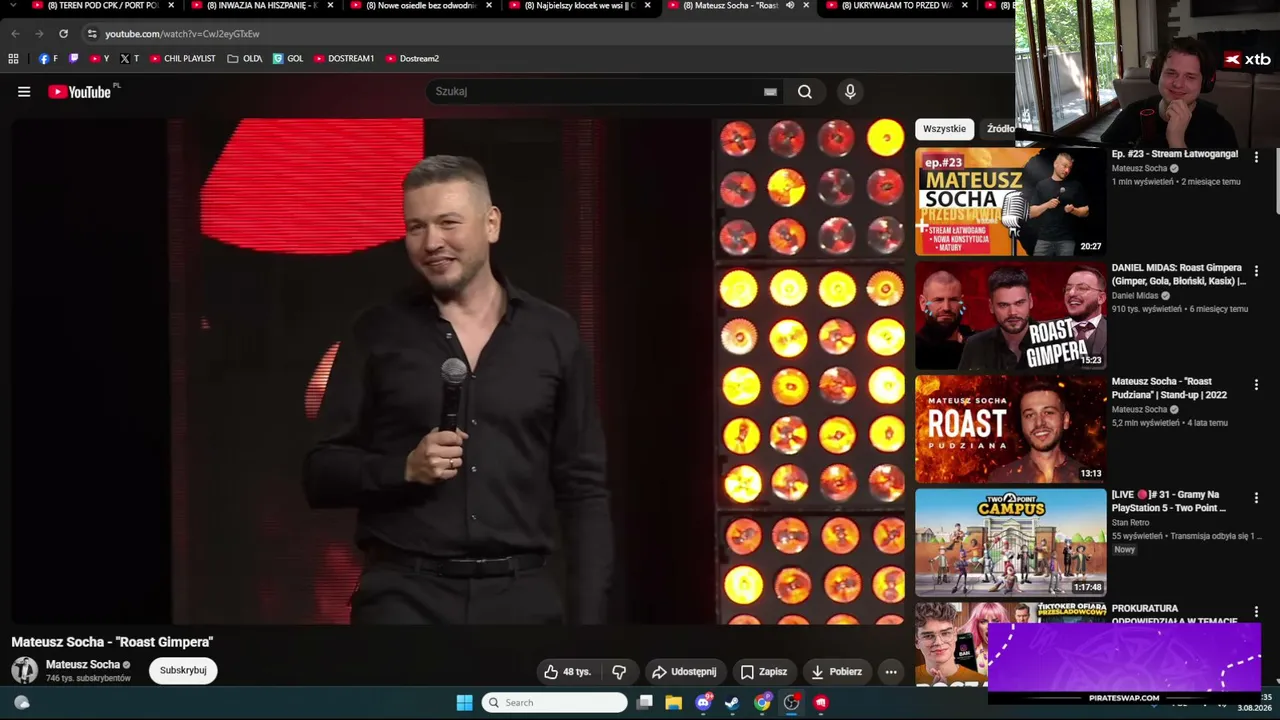Open Discord from the taskbar
The image size is (1280, 720).
coord(703,703)
